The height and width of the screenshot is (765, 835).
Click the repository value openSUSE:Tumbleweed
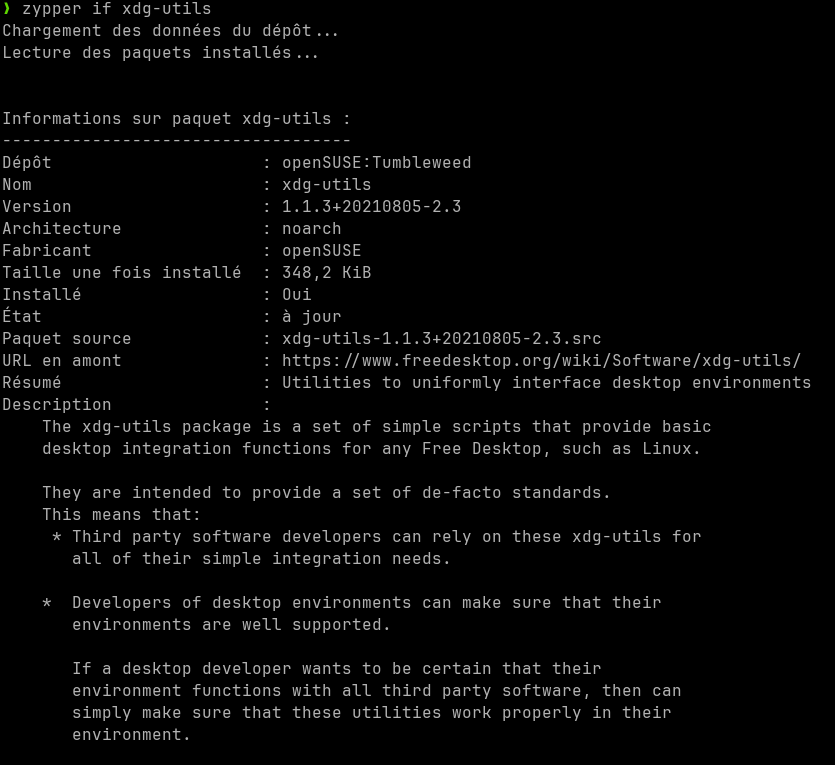pyautogui.click(x=376, y=163)
